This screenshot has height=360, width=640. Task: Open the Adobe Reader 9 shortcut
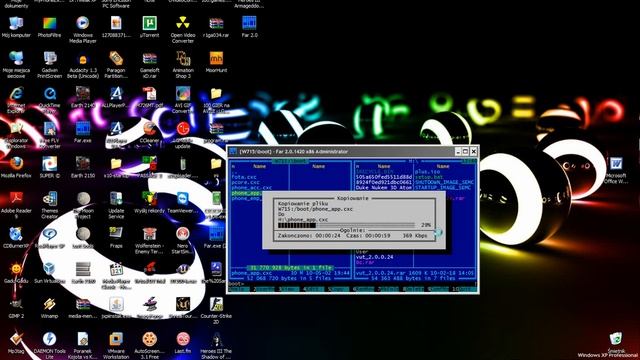point(16,205)
